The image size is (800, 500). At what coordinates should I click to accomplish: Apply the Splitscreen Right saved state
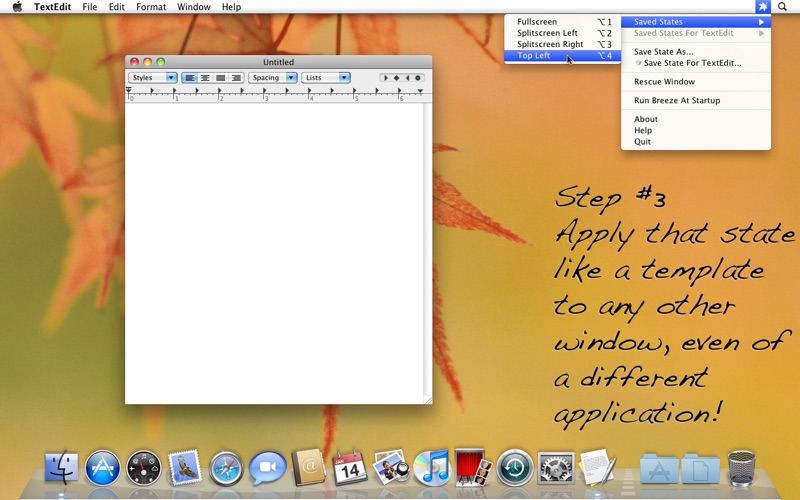click(563, 44)
